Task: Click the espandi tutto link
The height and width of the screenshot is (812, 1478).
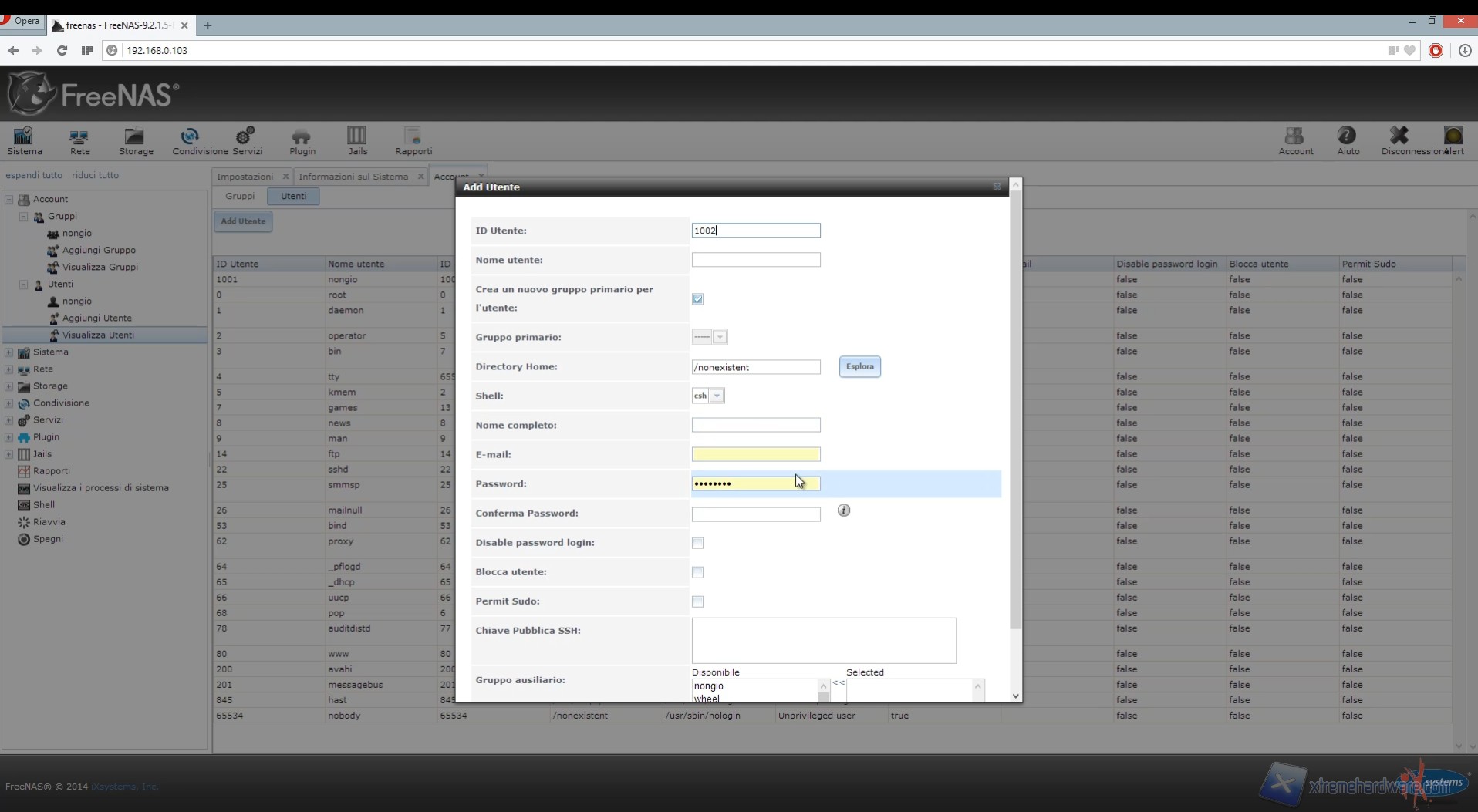Action: click(x=34, y=175)
